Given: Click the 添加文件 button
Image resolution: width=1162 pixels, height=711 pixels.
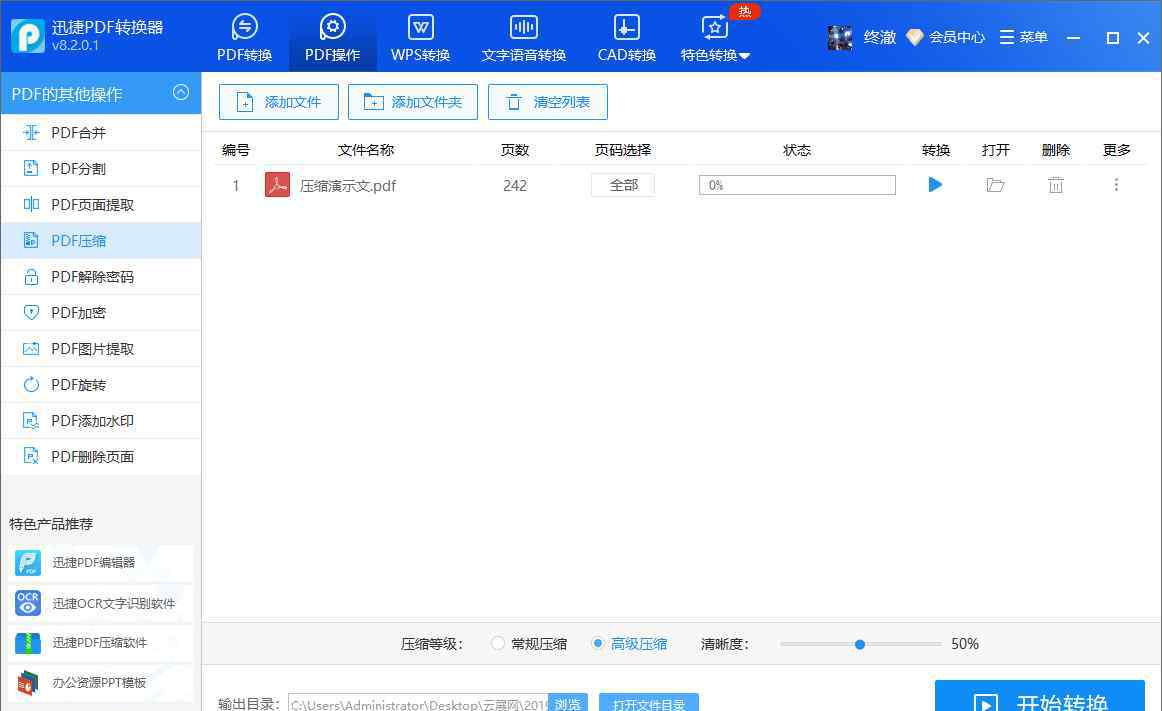Looking at the screenshot, I should tap(279, 102).
